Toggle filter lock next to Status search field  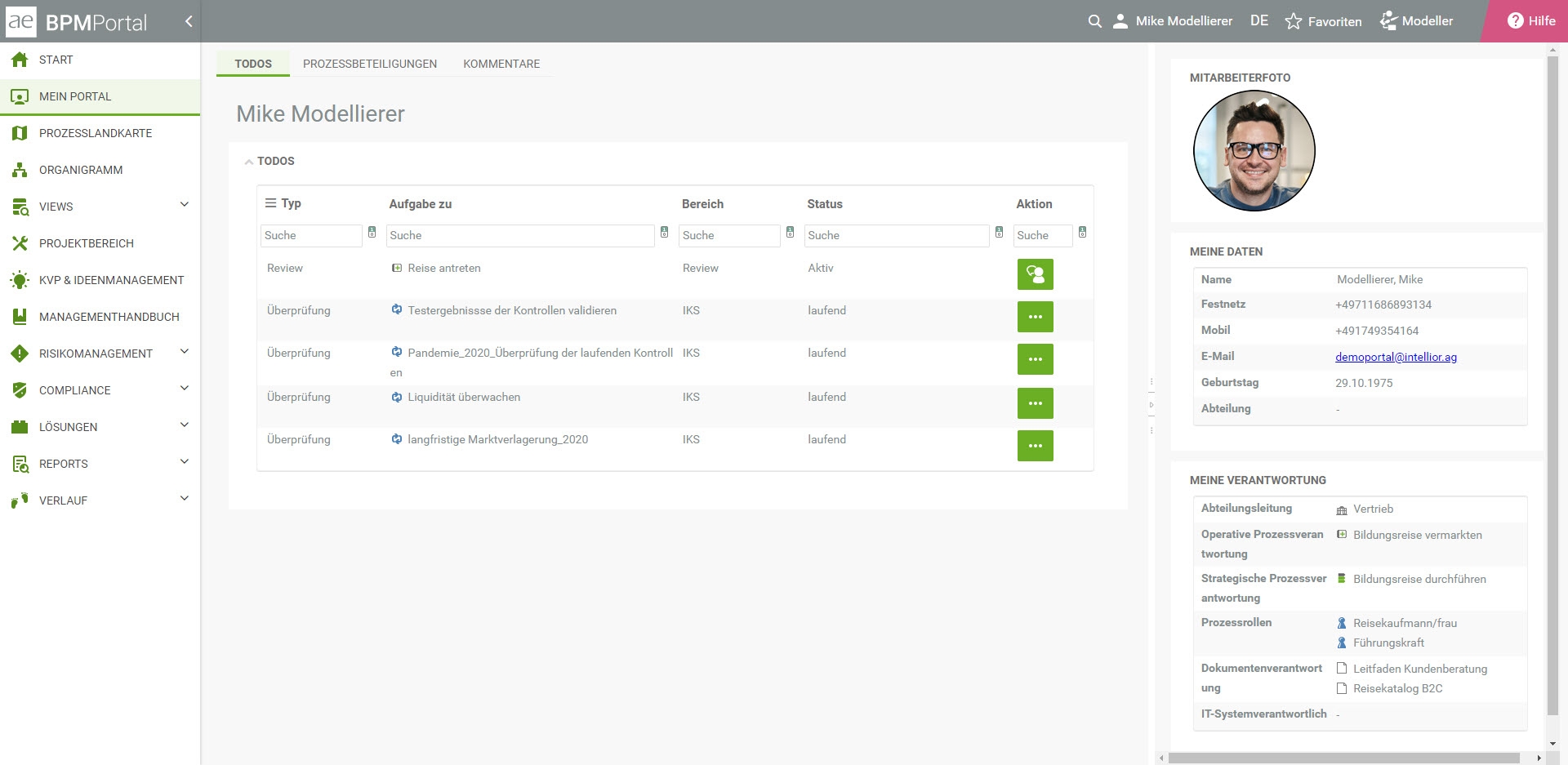[999, 233]
